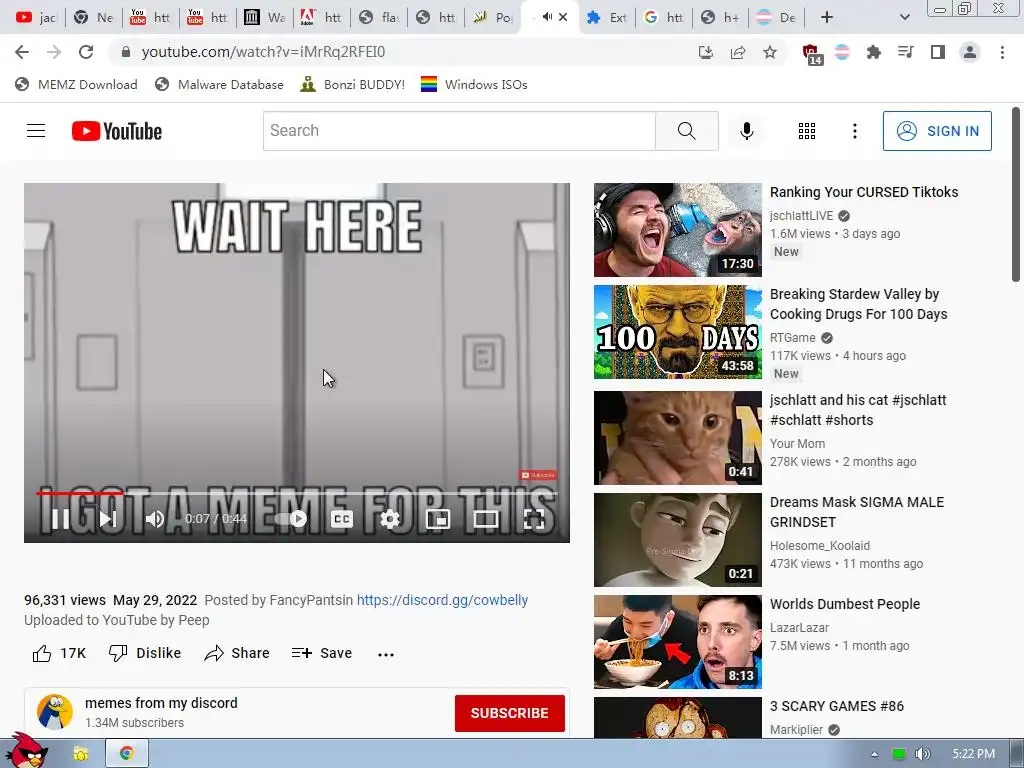Image resolution: width=1024 pixels, height=768 pixels.
Task: Open Breaking Stardew Valley video title
Action: [x=858, y=304]
